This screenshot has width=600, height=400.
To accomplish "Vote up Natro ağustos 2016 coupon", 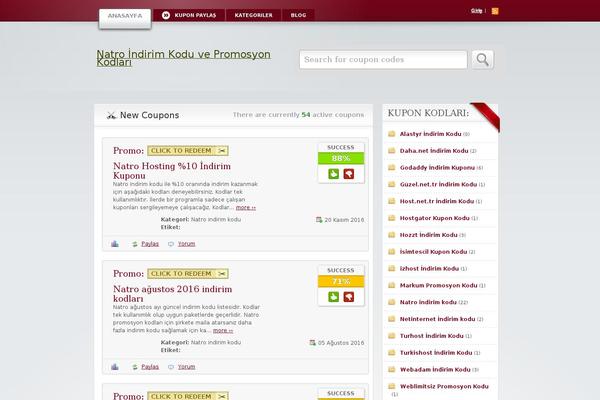I will (333, 297).
